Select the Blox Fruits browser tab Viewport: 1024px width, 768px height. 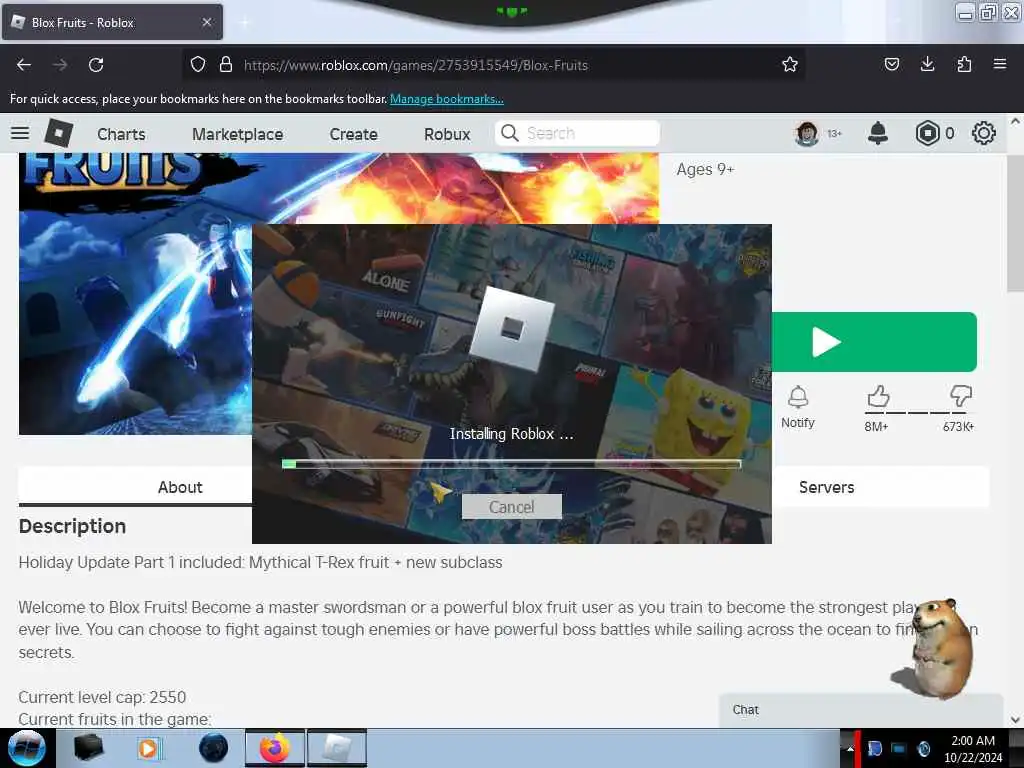coord(112,22)
